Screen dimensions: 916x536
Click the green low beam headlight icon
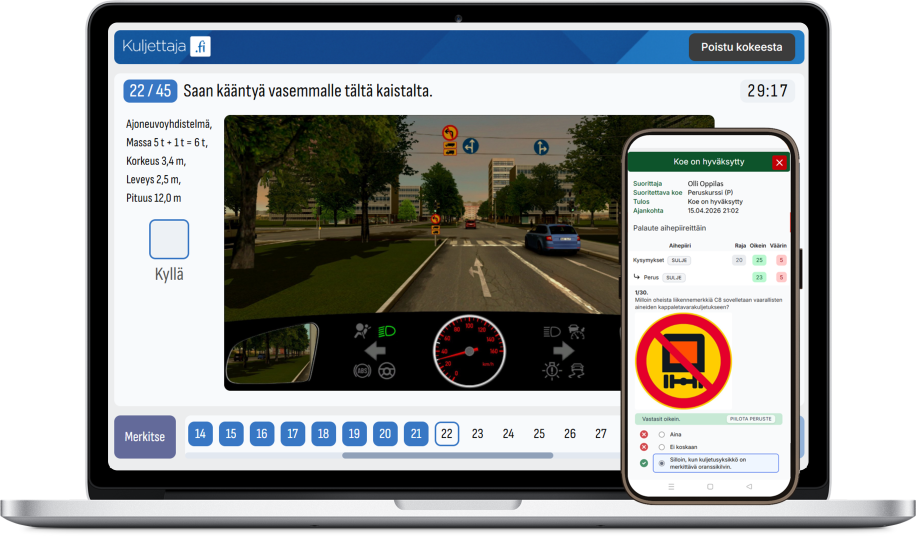(388, 329)
